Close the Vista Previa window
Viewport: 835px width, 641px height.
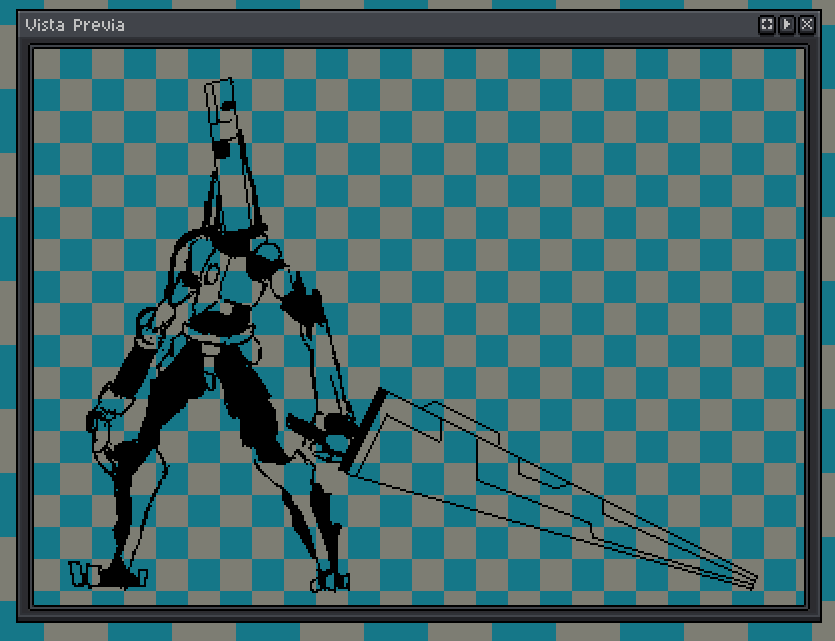click(807, 25)
